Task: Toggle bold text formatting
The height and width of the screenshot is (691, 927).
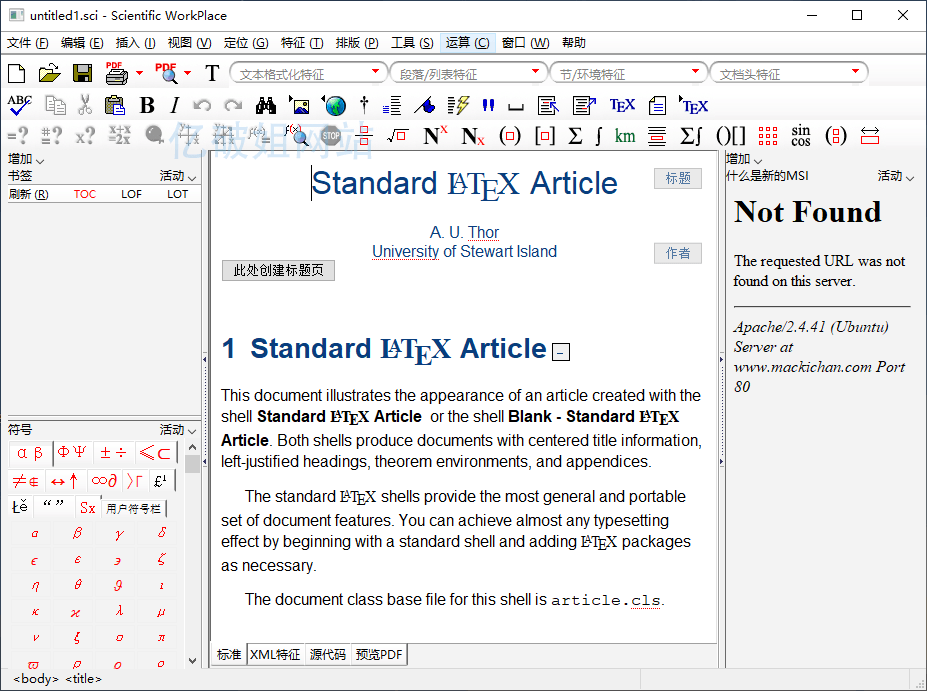Action: tap(147, 105)
